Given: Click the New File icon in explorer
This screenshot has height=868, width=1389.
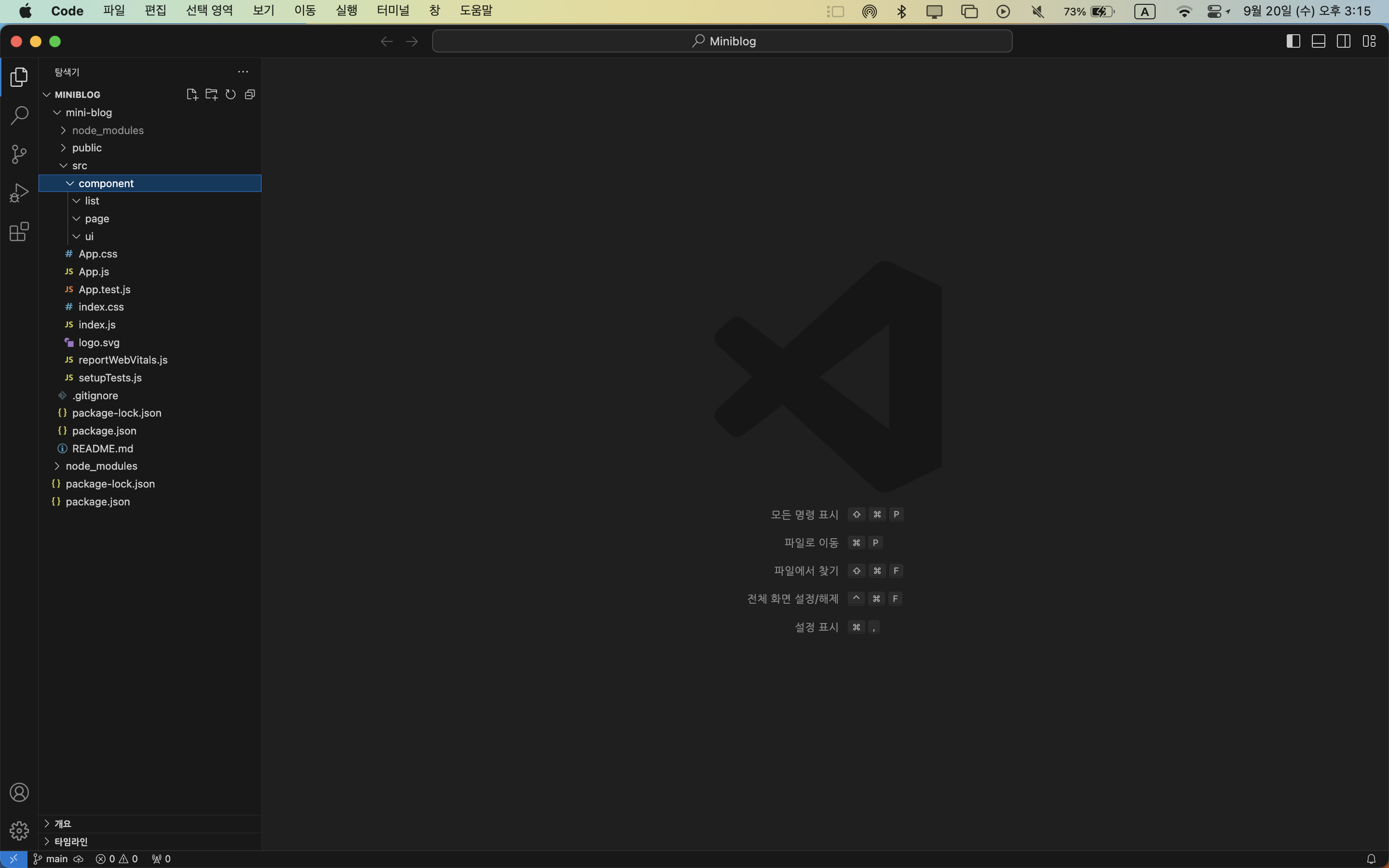Looking at the screenshot, I should (x=191, y=95).
